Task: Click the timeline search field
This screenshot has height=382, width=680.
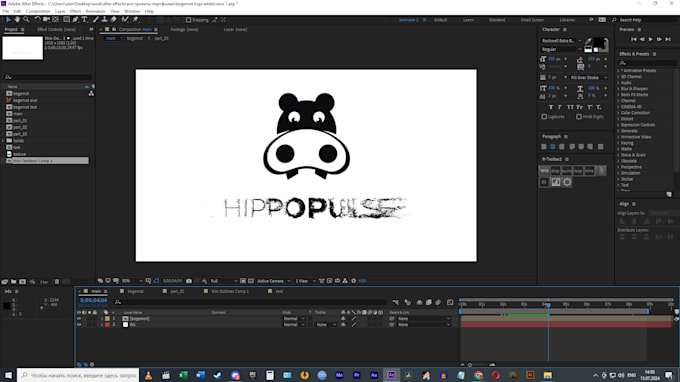Action: [x=249, y=302]
